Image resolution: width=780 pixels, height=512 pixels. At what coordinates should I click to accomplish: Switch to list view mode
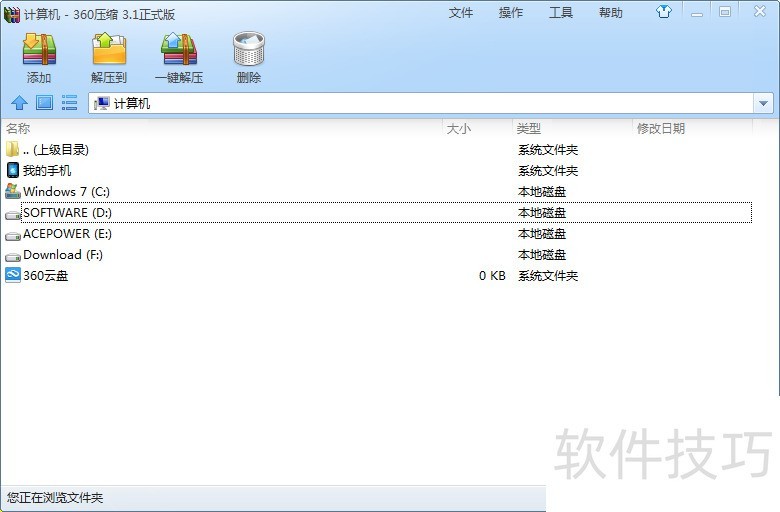tap(69, 103)
